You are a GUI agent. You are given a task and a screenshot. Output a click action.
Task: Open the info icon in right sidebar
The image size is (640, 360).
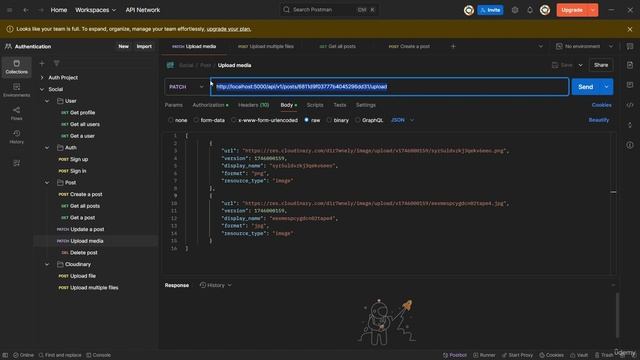point(630,145)
